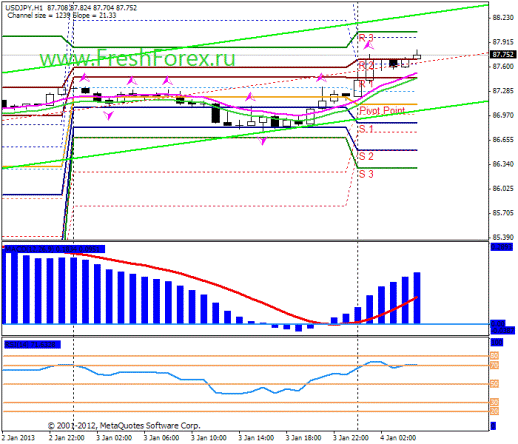Click the '3 Jan 18:00' time label
Image resolution: width=518 pixels, height=444 pixels.
[x=303, y=438]
